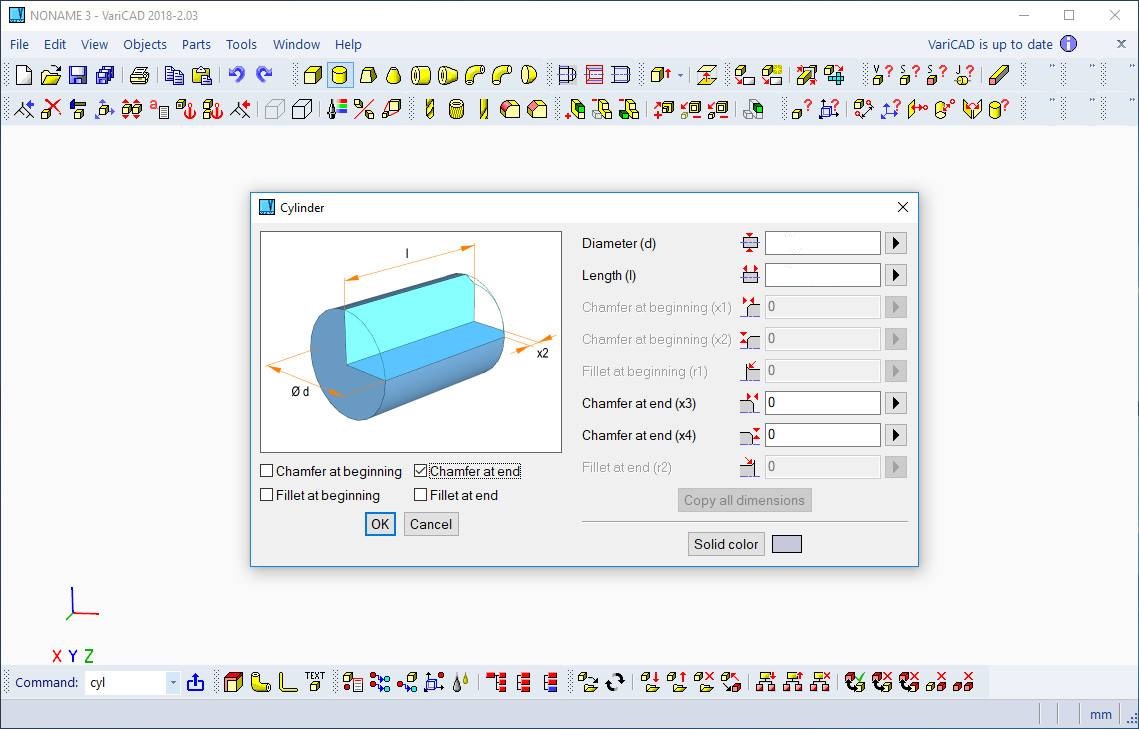This screenshot has height=729, width=1139.
Task: Select the Pipe (hollow cylinder) tool
Action: tap(421, 75)
